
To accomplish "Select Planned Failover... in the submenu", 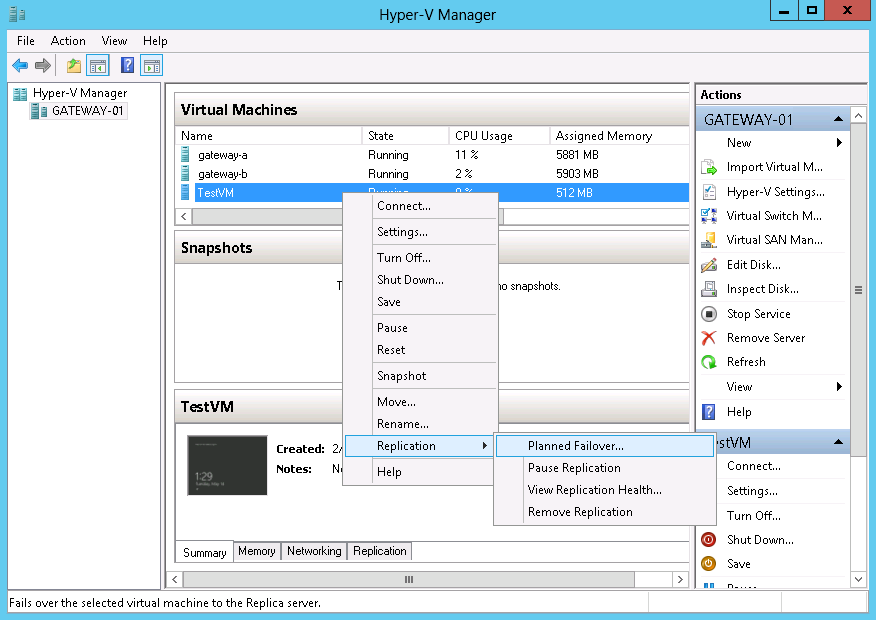I will click(604, 446).
